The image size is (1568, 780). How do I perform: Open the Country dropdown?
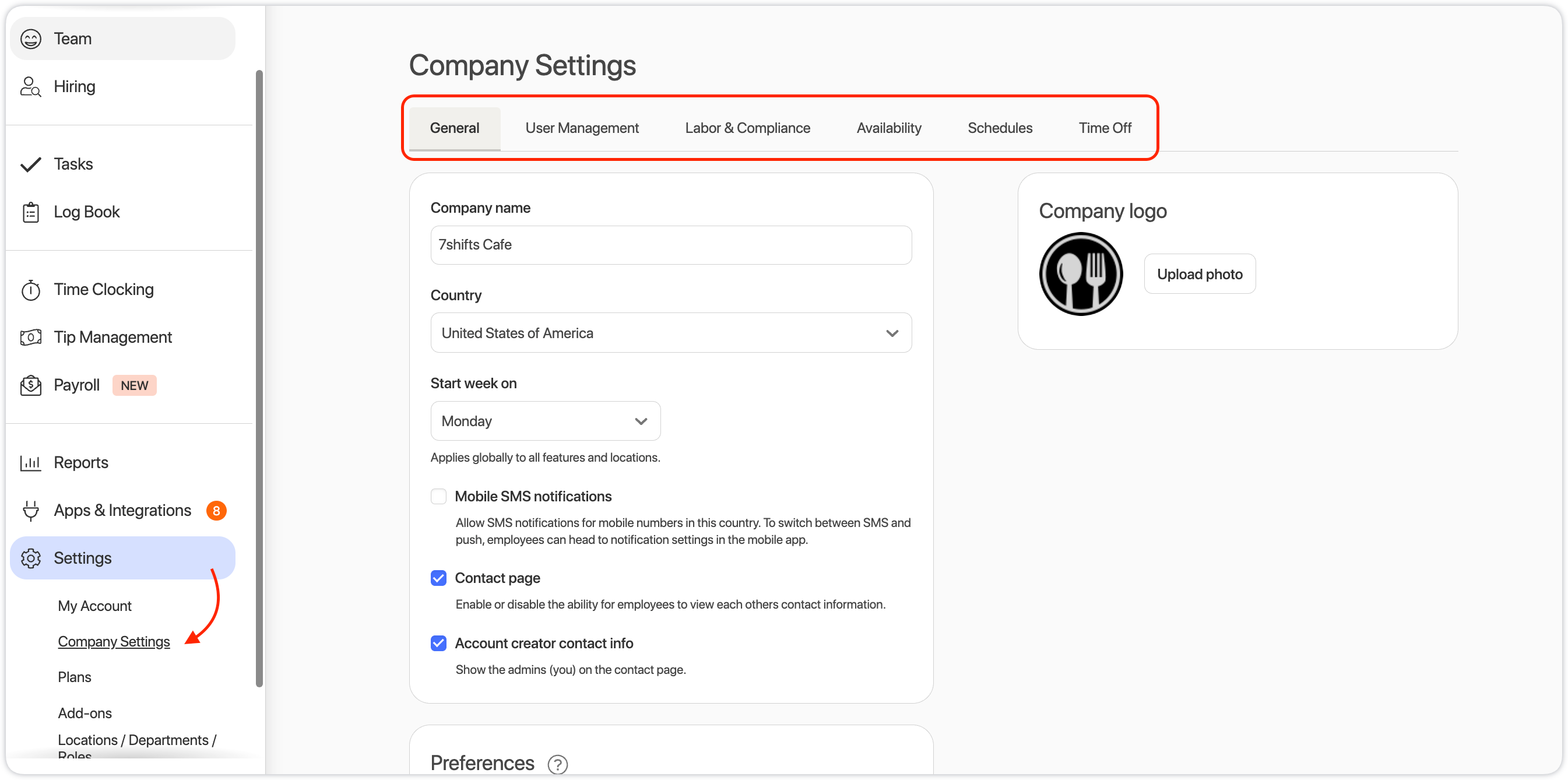[670, 333]
